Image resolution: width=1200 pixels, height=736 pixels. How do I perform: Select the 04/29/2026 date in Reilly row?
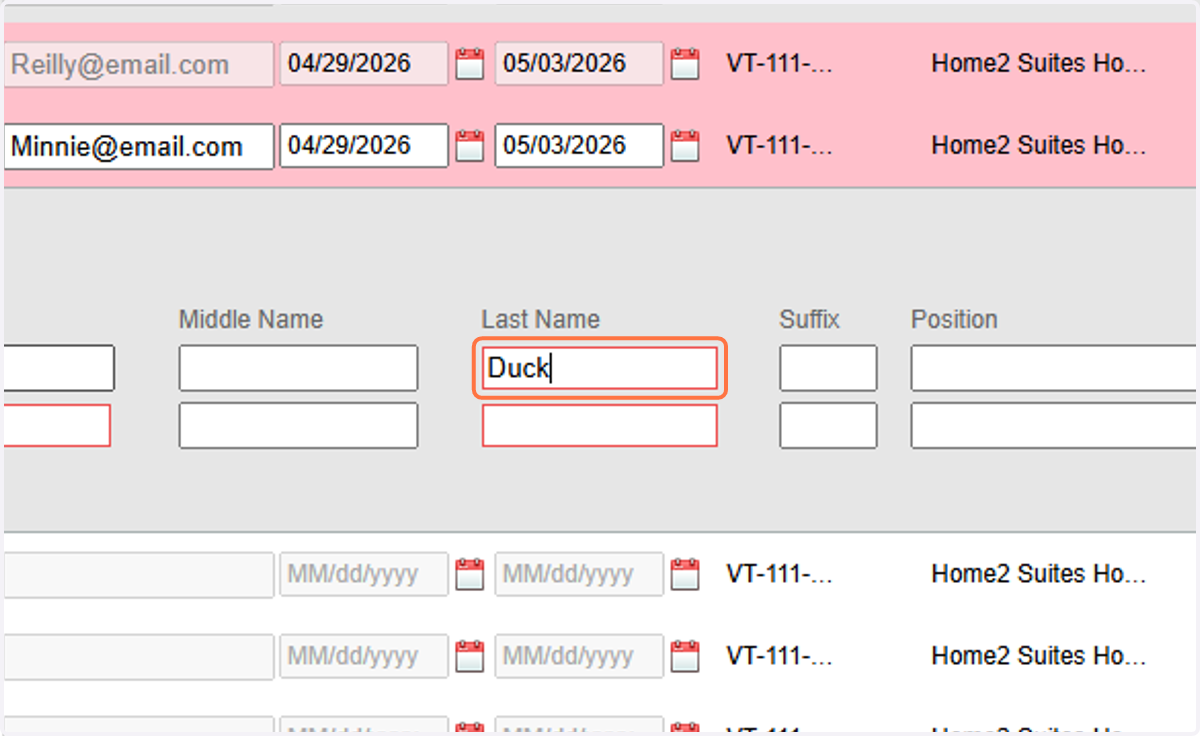(x=364, y=64)
